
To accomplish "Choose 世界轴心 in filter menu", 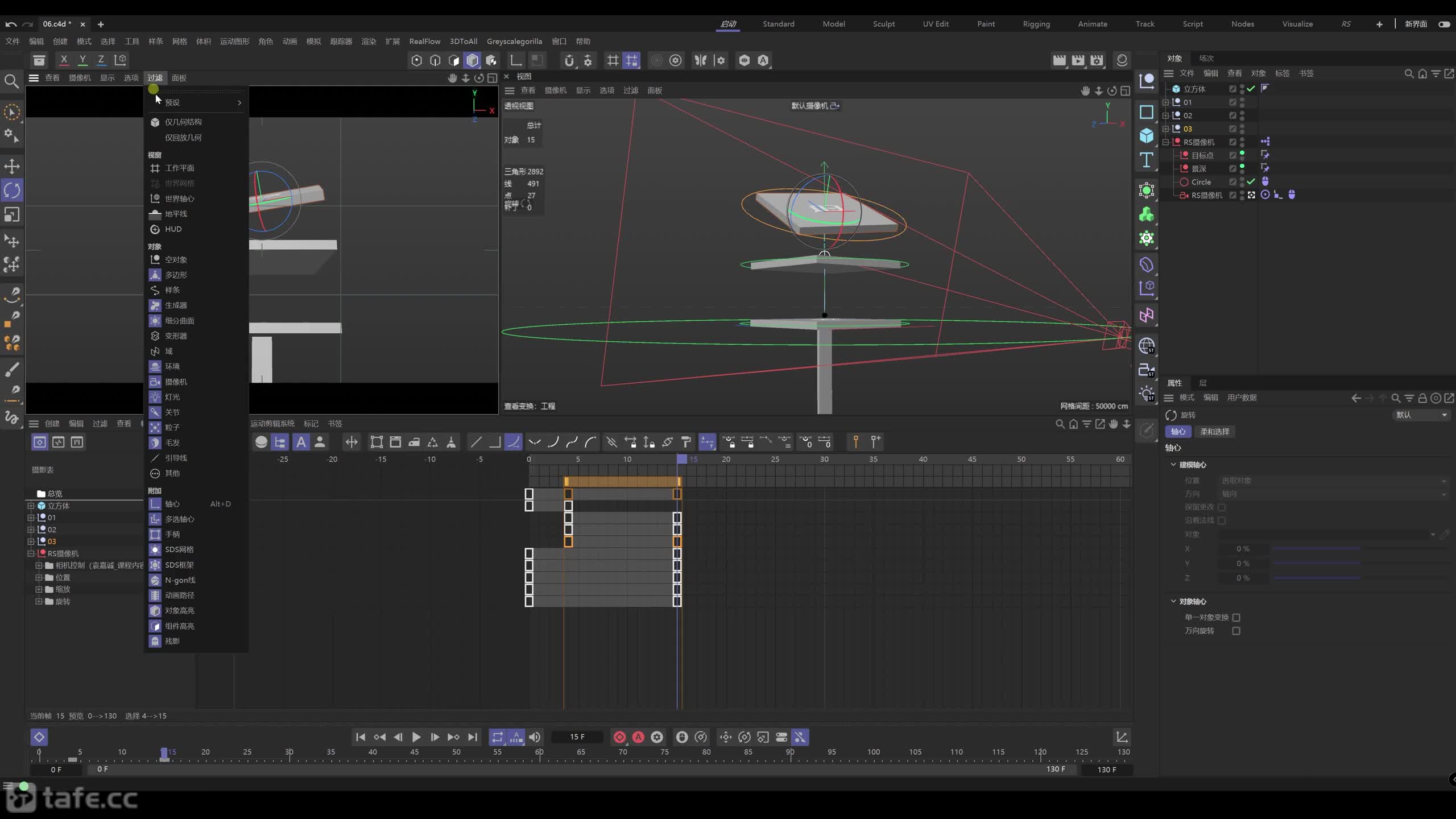I will pyautogui.click(x=196, y=198).
